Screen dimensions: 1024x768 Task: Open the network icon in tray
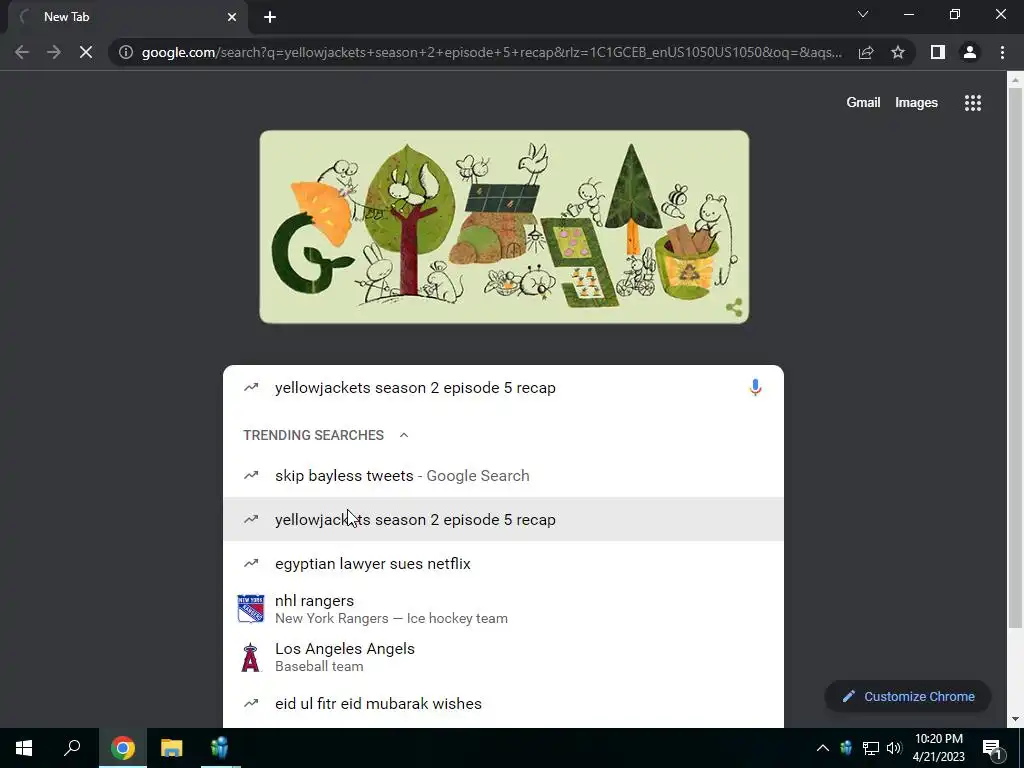[x=871, y=748]
